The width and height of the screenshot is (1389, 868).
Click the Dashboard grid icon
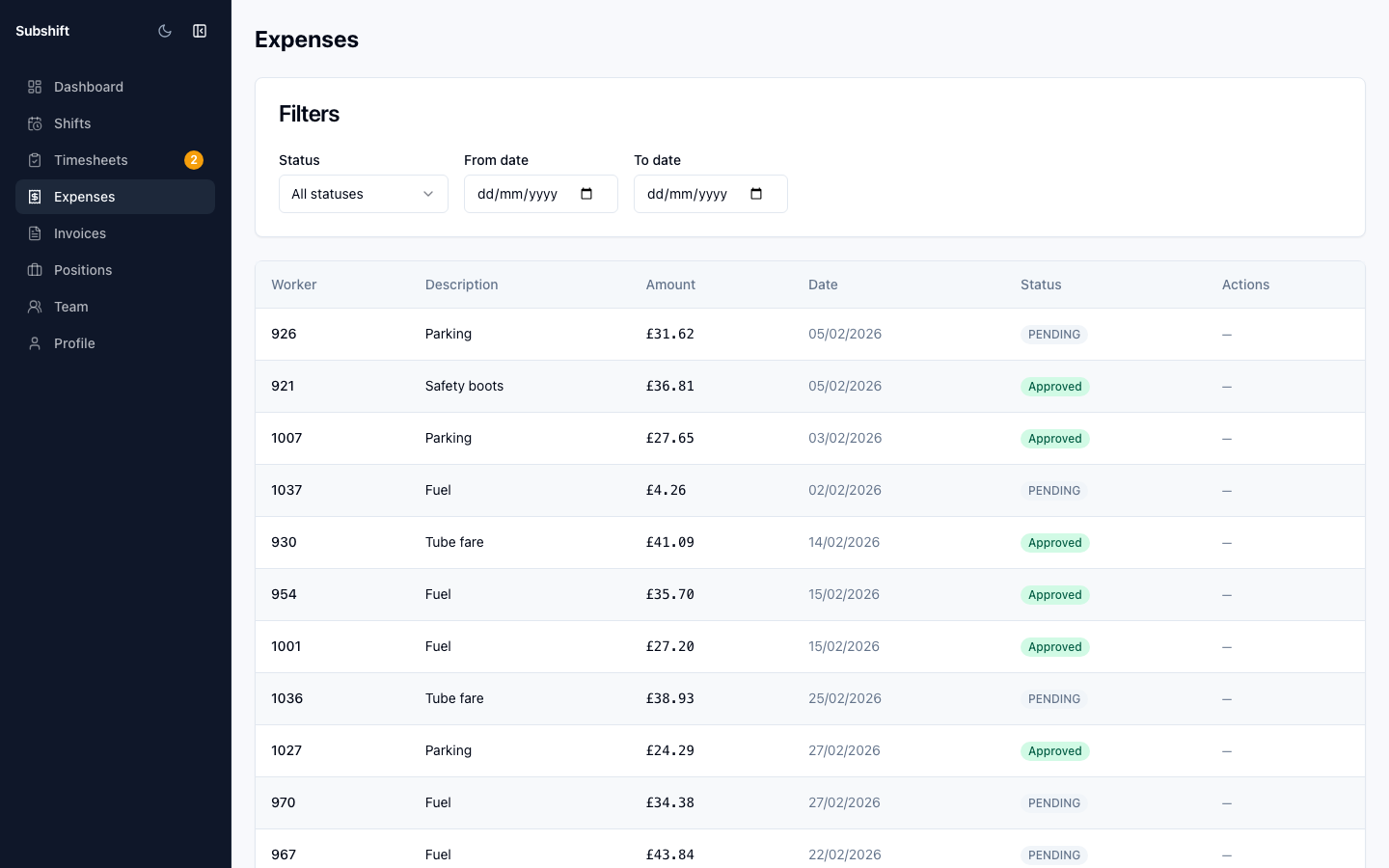click(35, 87)
